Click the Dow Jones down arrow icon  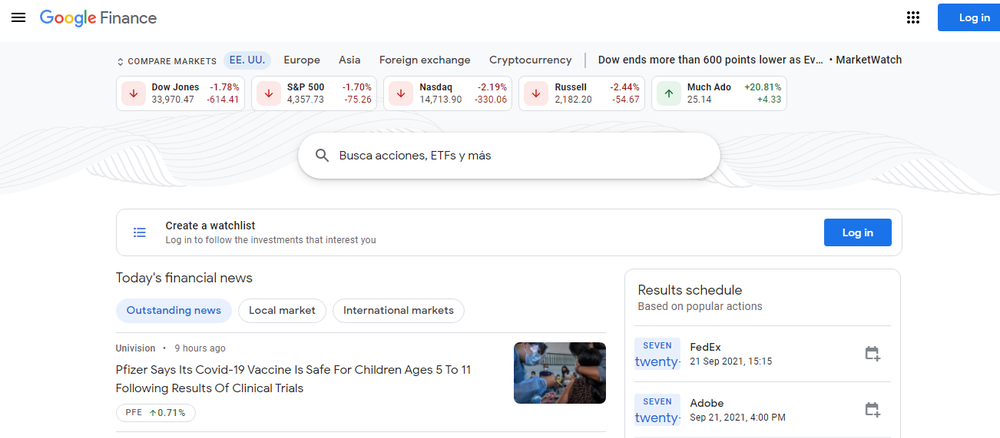[133, 93]
